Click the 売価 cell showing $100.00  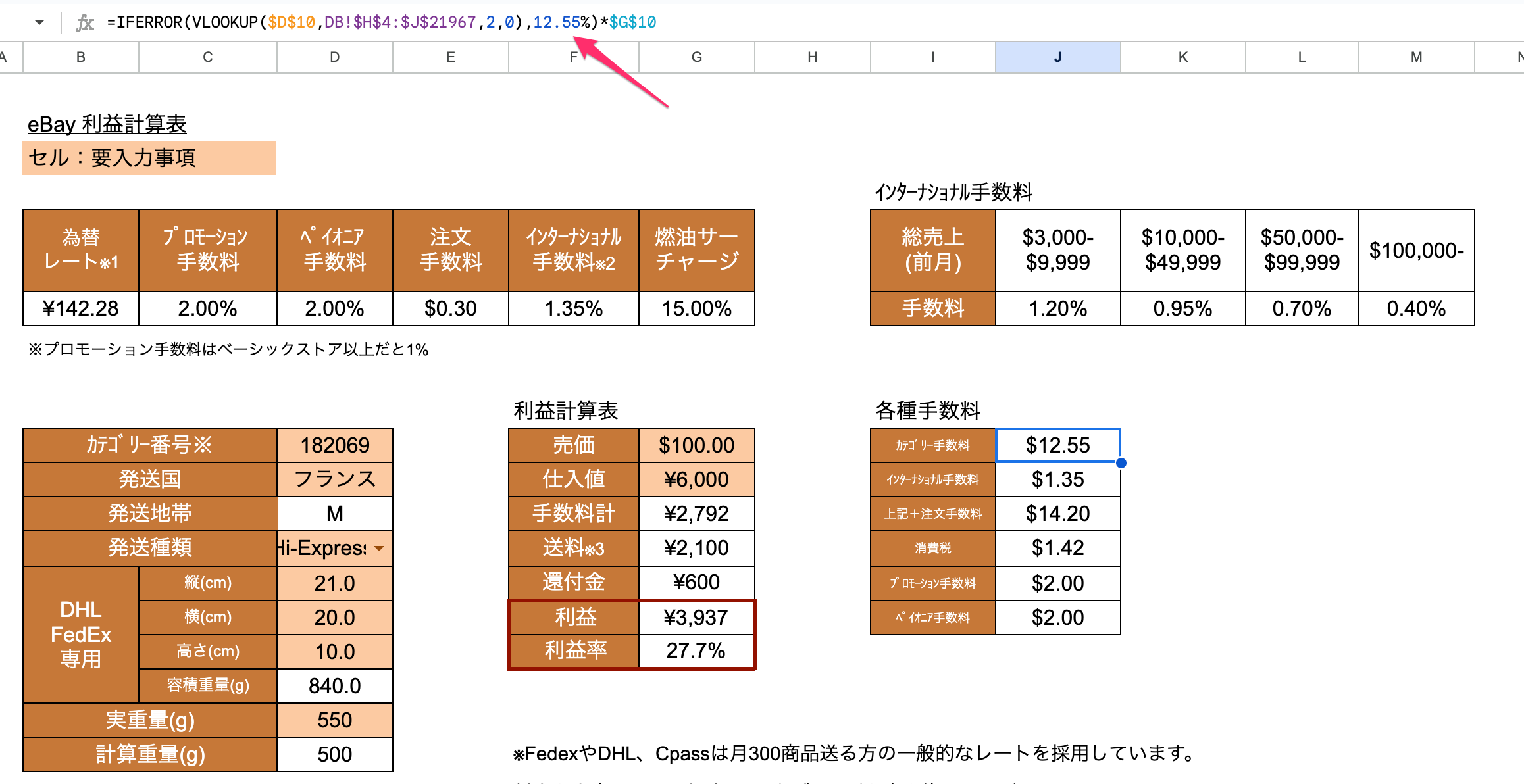[x=696, y=445]
